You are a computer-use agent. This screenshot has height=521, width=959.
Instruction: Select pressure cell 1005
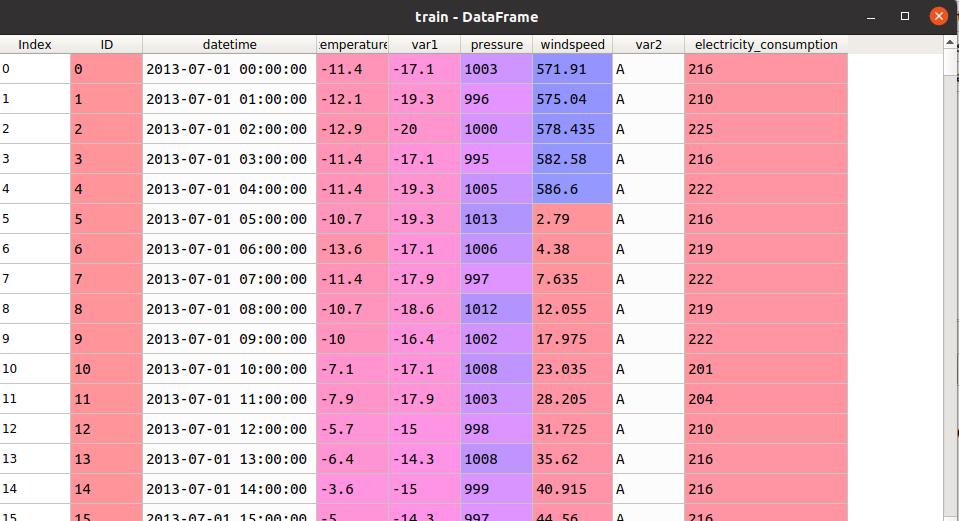[x=497, y=189]
